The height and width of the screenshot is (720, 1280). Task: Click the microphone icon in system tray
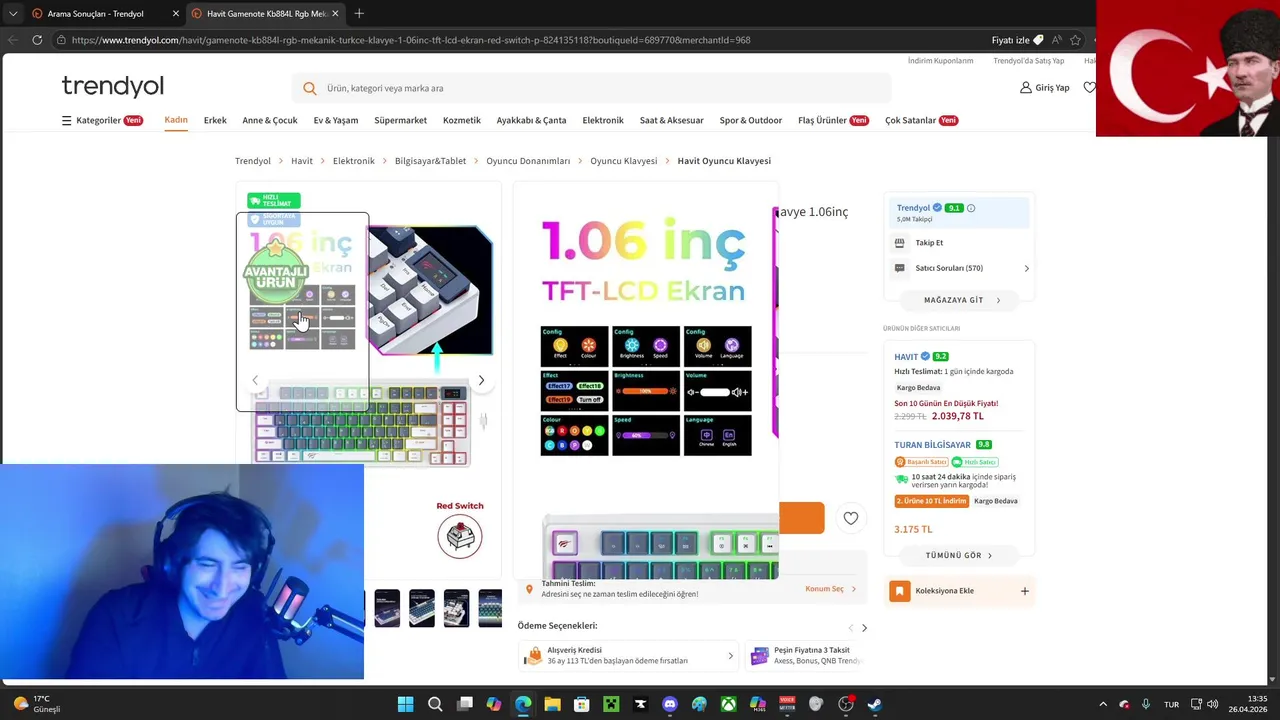tap(1146, 704)
